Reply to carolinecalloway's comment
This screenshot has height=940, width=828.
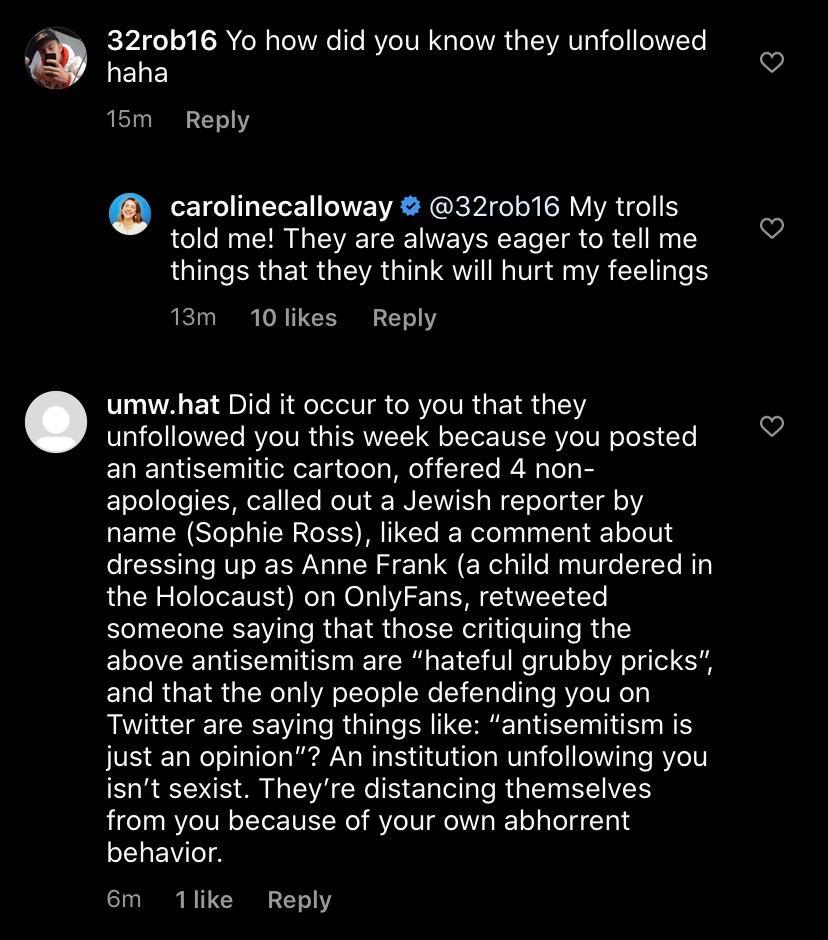click(x=404, y=318)
